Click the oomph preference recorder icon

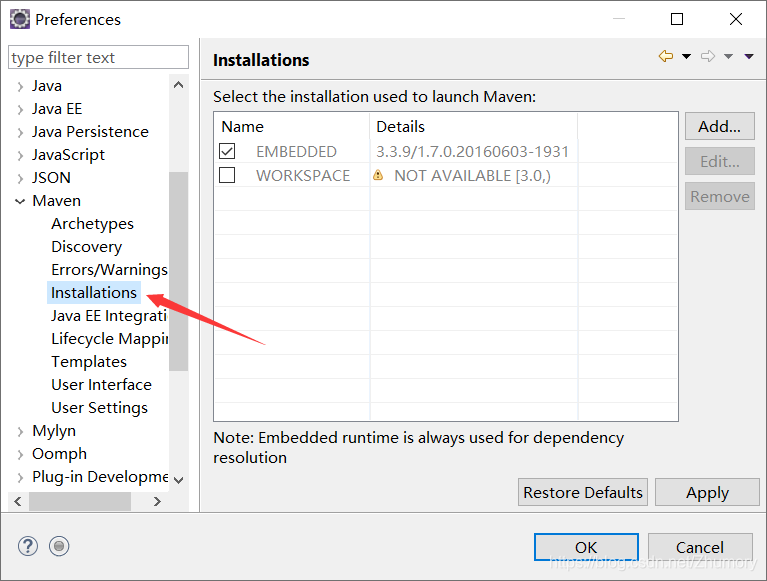pos(59,546)
